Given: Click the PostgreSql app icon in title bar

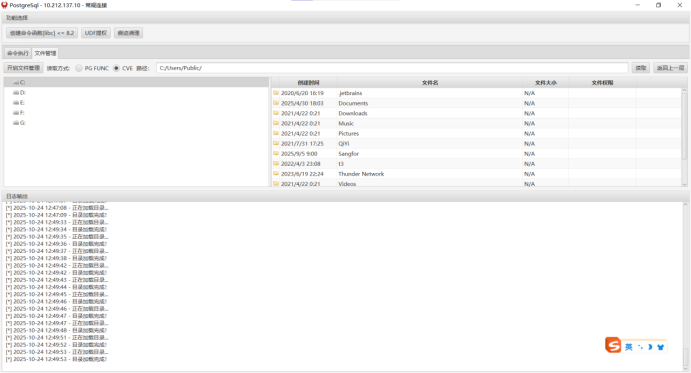Looking at the screenshot, I should tap(4, 5).
